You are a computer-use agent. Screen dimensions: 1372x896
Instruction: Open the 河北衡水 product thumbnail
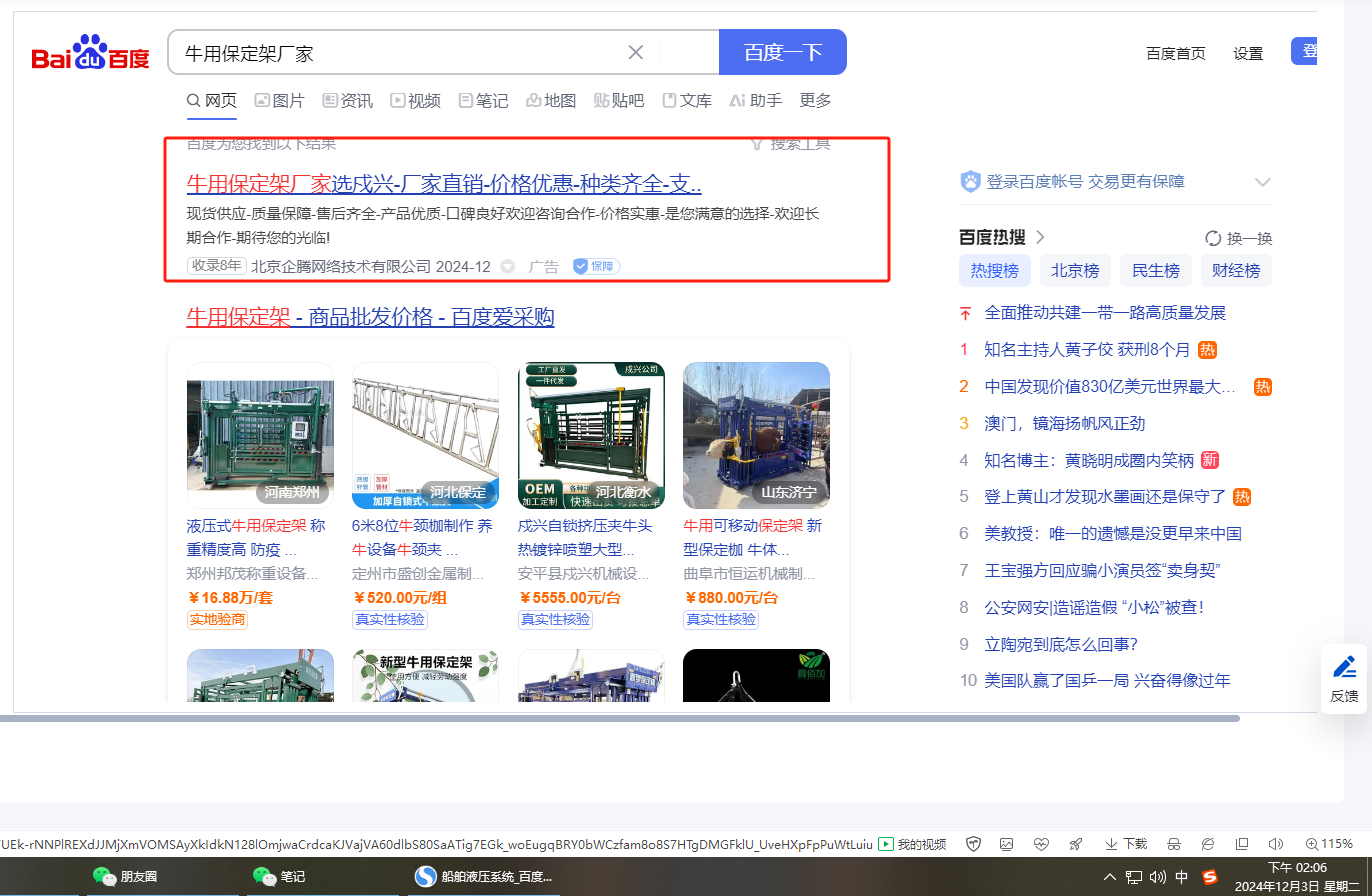coord(591,435)
